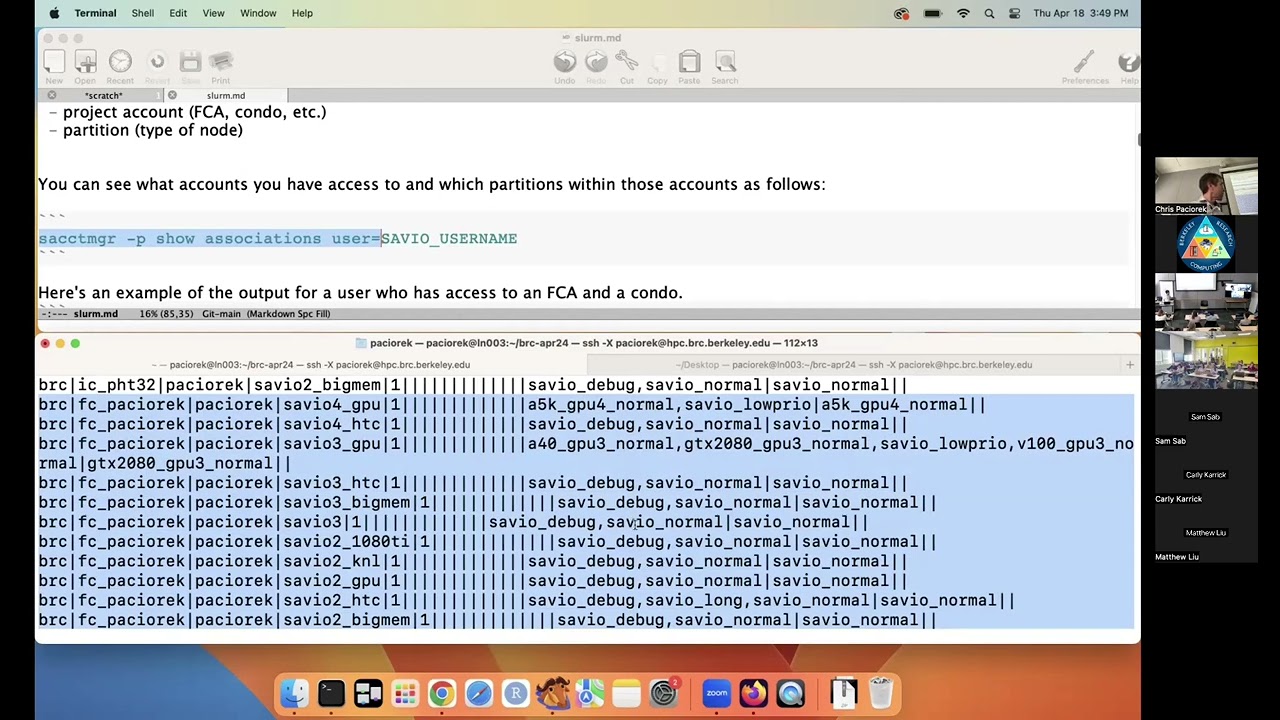Screen dimensions: 1280x720
Task: Open Emacs gnu icon in the Dock
Action: click(x=552, y=693)
